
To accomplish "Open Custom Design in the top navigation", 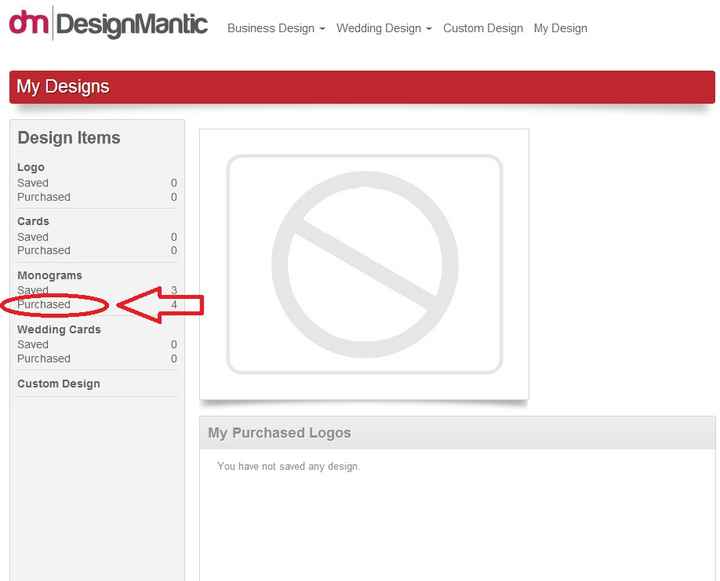I will [483, 28].
